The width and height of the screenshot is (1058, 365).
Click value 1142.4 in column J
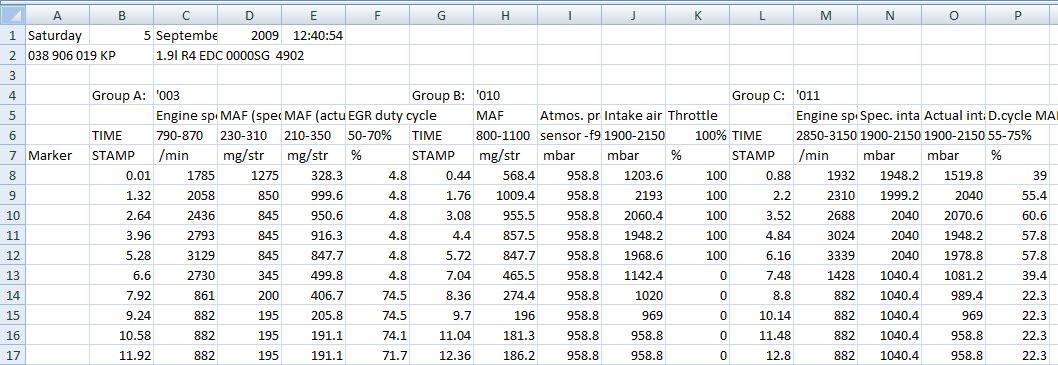click(x=634, y=276)
